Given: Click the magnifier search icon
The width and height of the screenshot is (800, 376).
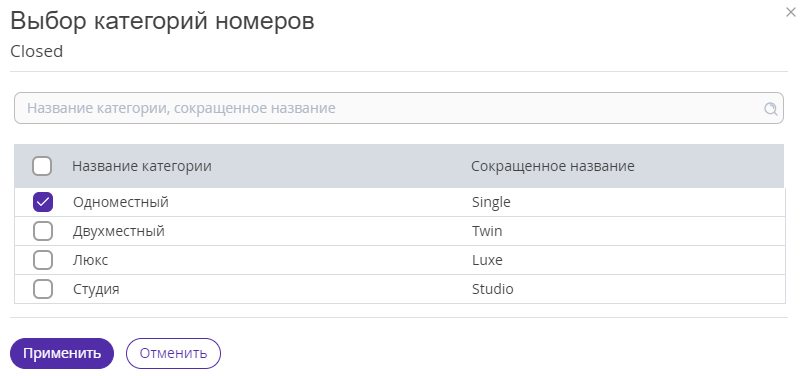Looking at the screenshot, I should click(770, 108).
